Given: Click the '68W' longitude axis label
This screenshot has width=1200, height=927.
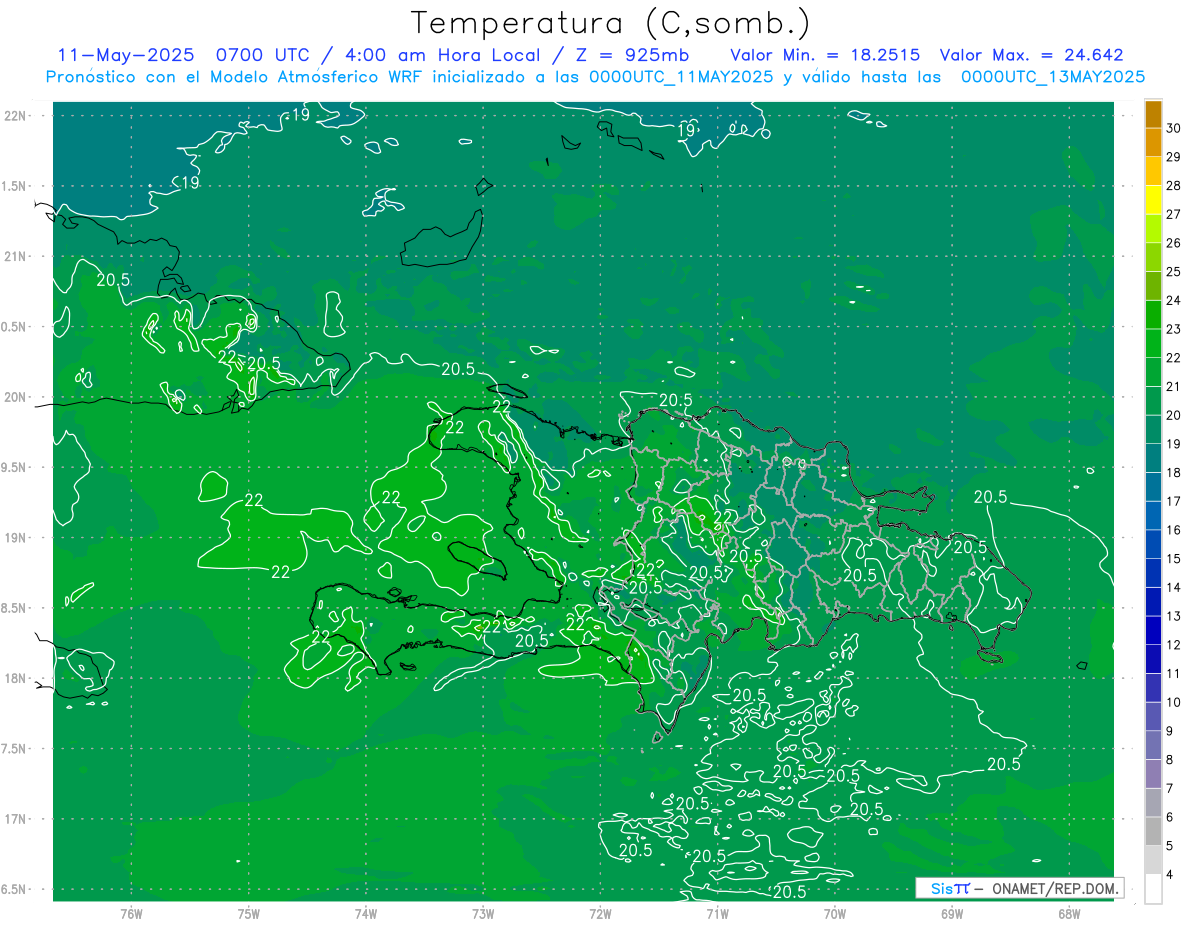Looking at the screenshot, I should click(x=1069, y=914).
